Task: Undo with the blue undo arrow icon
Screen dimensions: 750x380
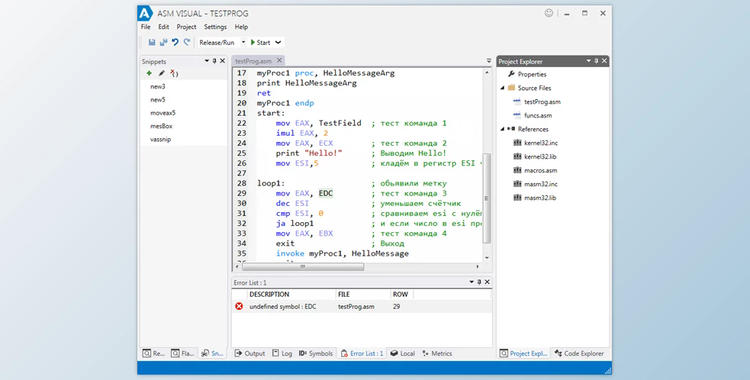Action: [x=175, y=42]
